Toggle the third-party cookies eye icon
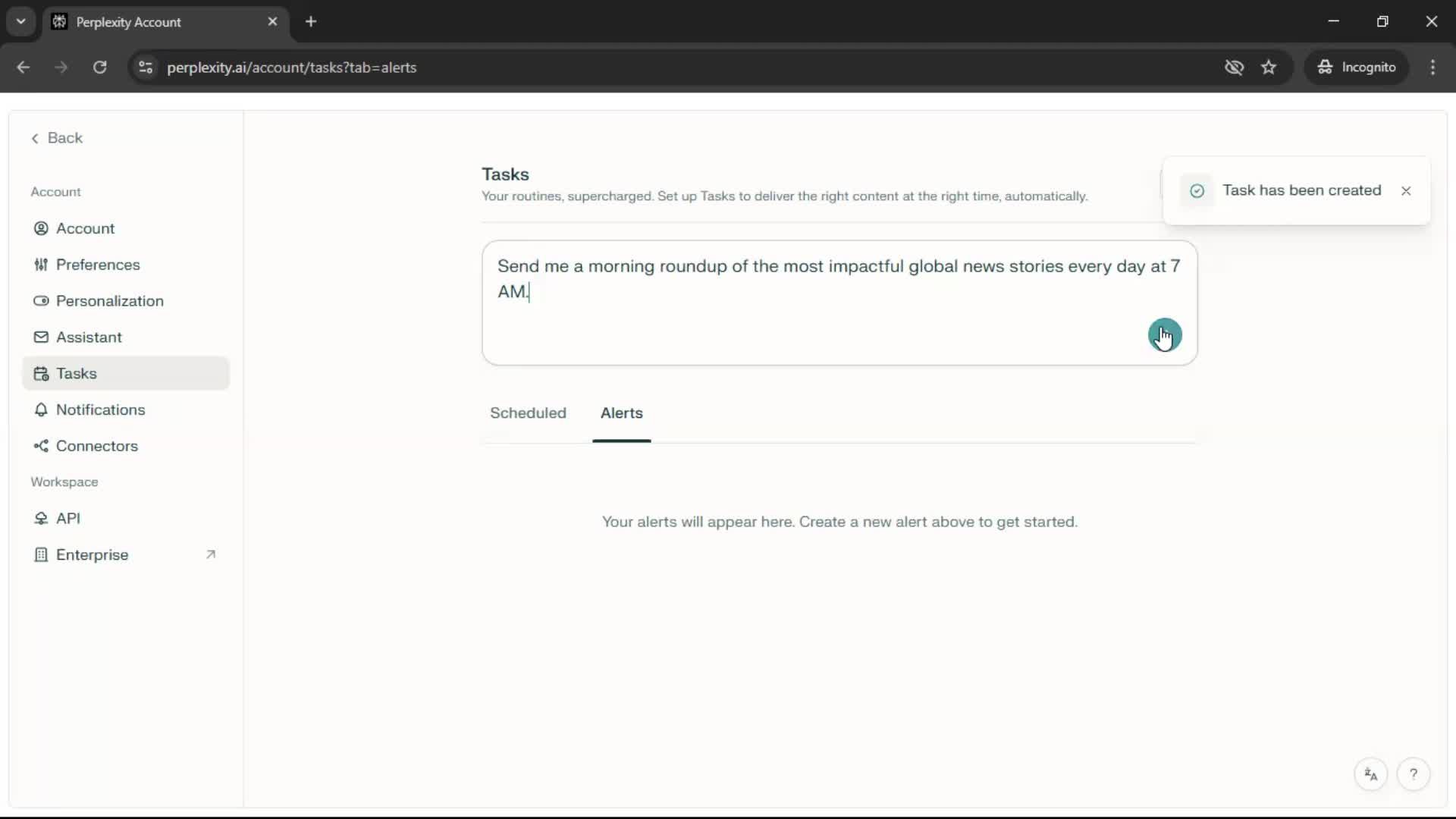This screenshot has height=819, width=1456. point(1234,67)
